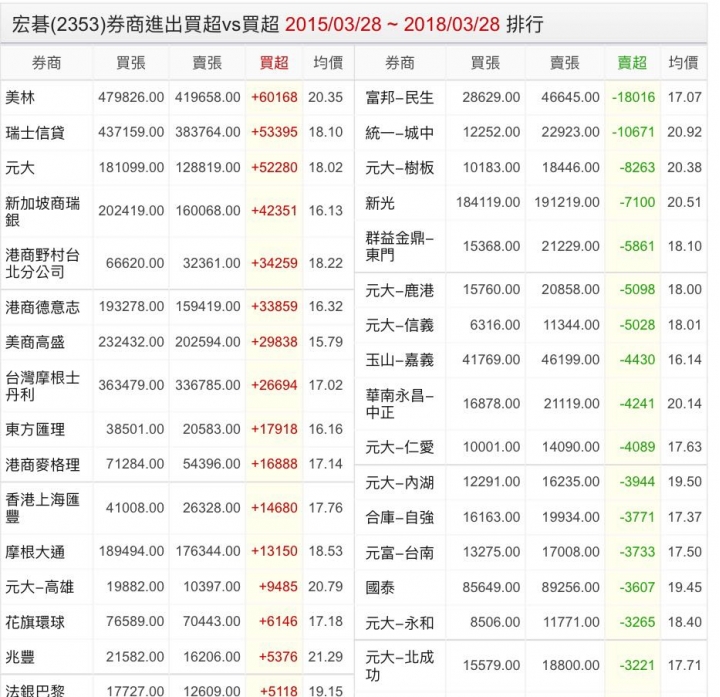This screenshot has height=697, width=720.
Task: Open broker 兆豐
Action: point(20,657)
